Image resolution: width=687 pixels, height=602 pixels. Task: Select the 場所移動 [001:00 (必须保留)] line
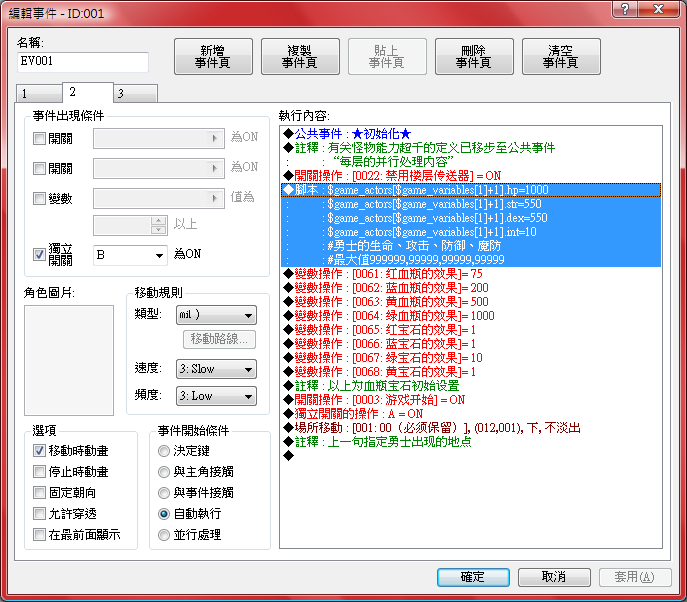pyautogui.click(x=471, y=428)
